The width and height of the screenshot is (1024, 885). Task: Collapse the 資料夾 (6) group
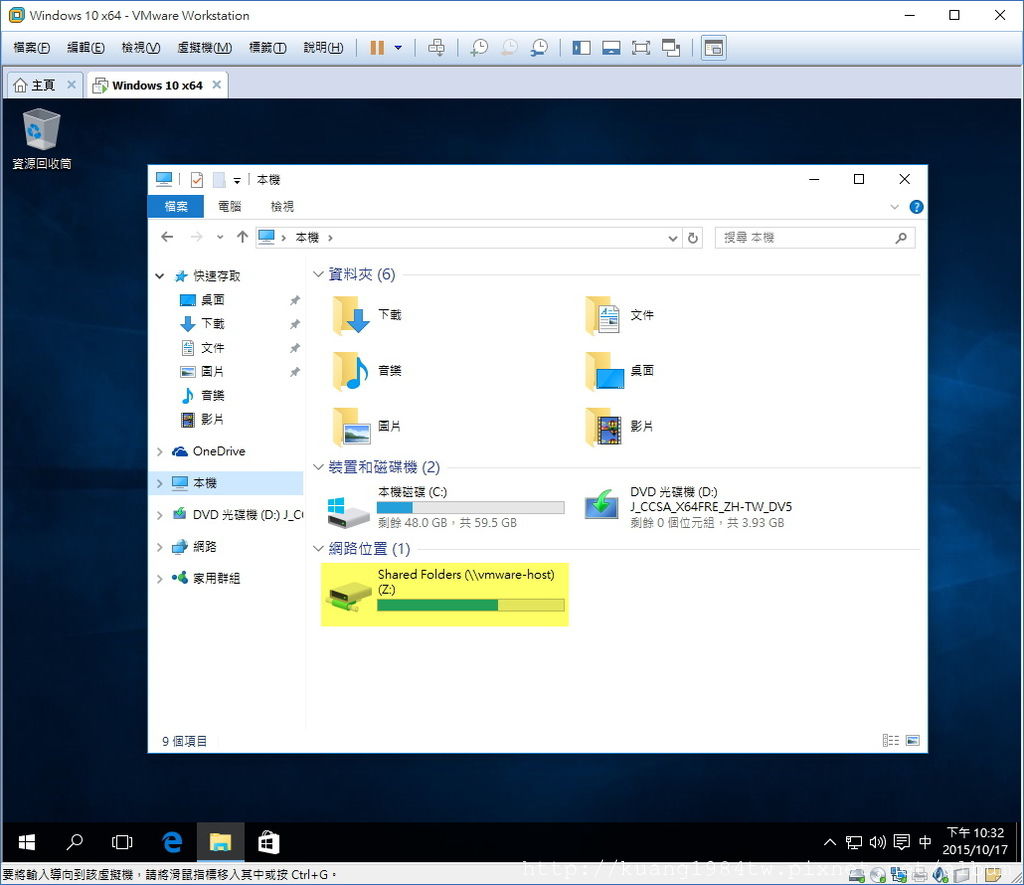click(x=318, y=274)
